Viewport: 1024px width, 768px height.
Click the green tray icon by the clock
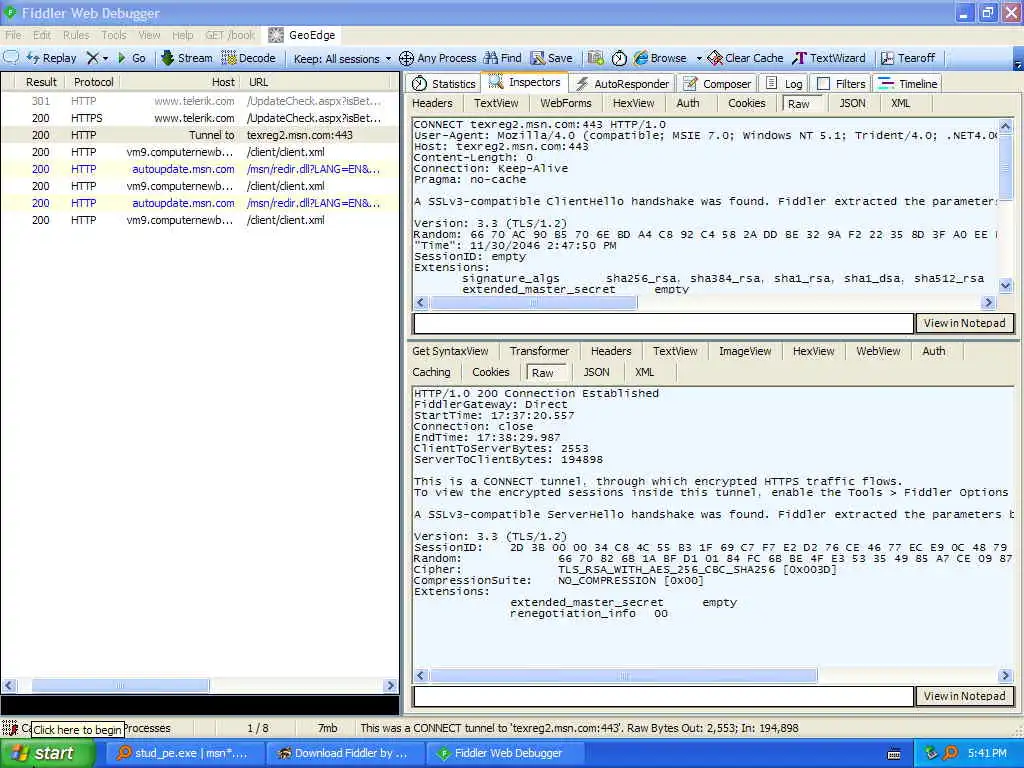(x=931, y=754)
